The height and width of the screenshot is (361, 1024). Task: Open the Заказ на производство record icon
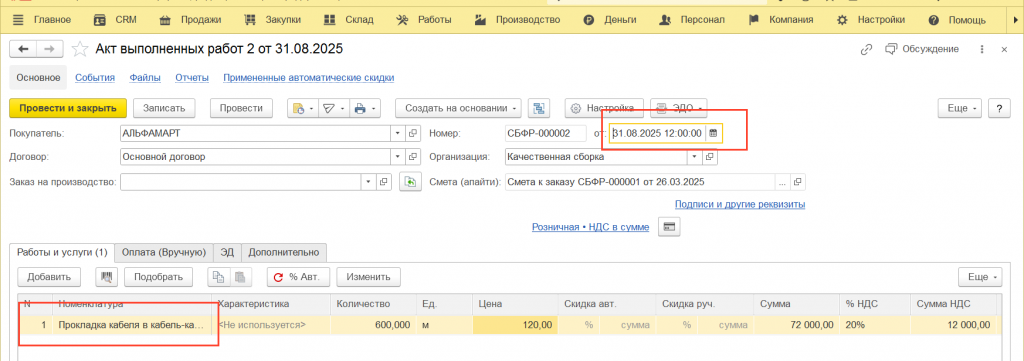(x=385, y=181)
